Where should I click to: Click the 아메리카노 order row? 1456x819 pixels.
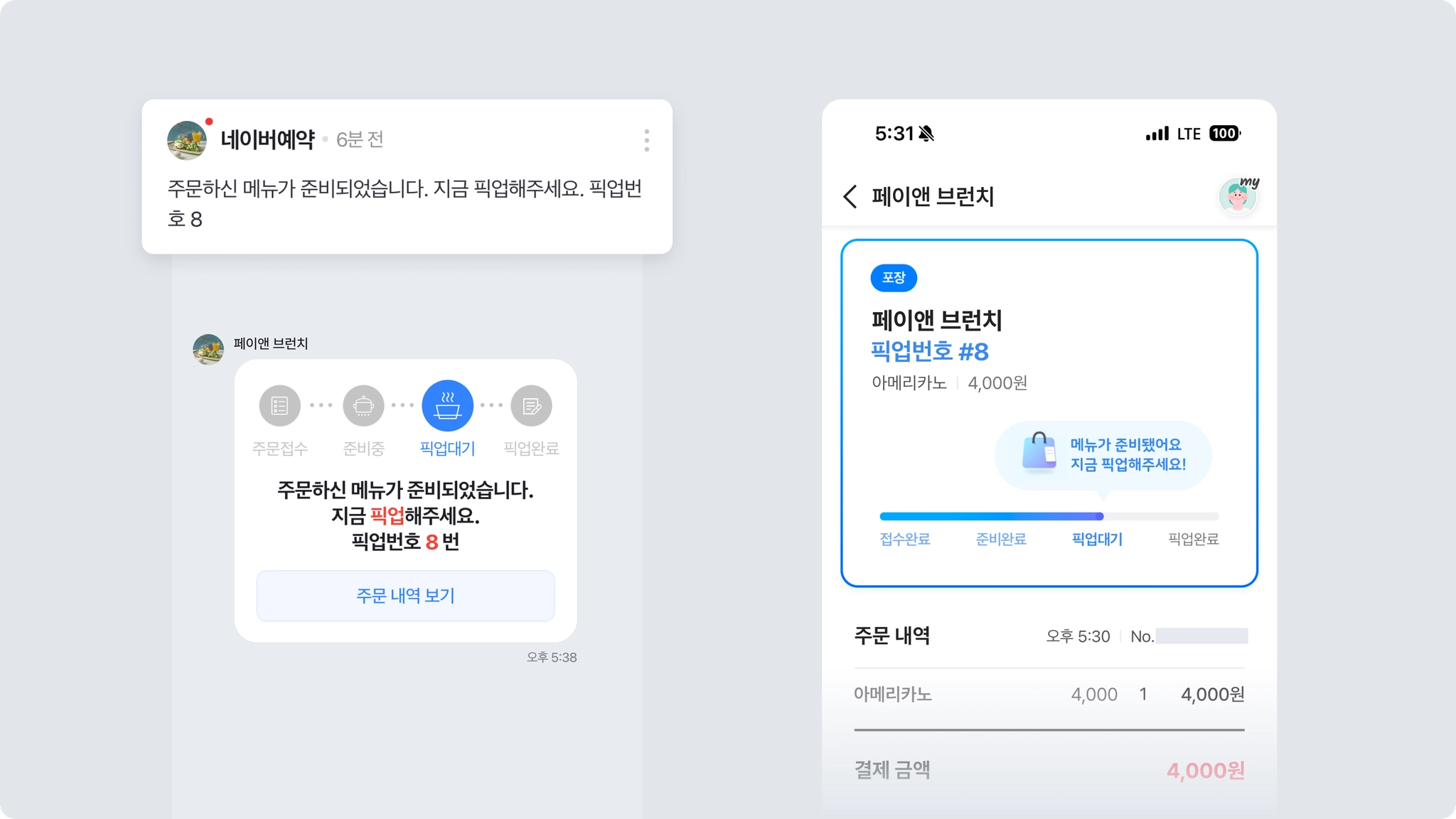(x=1049, y=695)
